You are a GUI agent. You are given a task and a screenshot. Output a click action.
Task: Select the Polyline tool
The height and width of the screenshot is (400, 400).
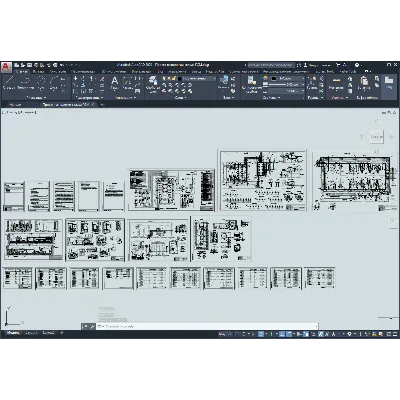(25, 83)
